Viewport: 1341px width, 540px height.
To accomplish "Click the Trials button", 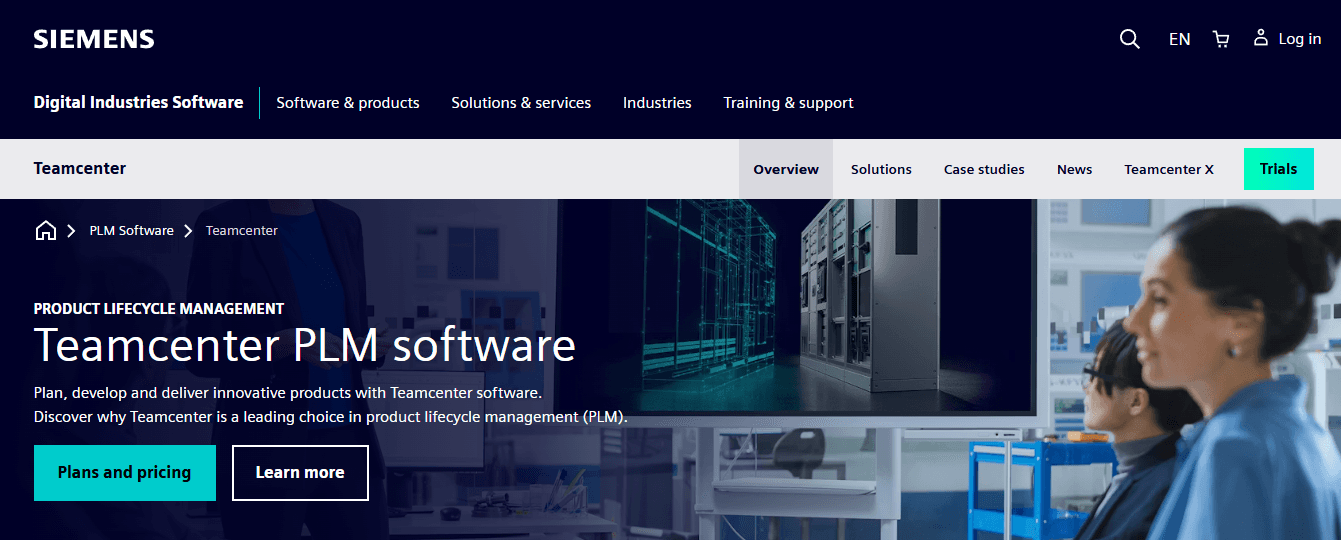I will coord(1278,169).
